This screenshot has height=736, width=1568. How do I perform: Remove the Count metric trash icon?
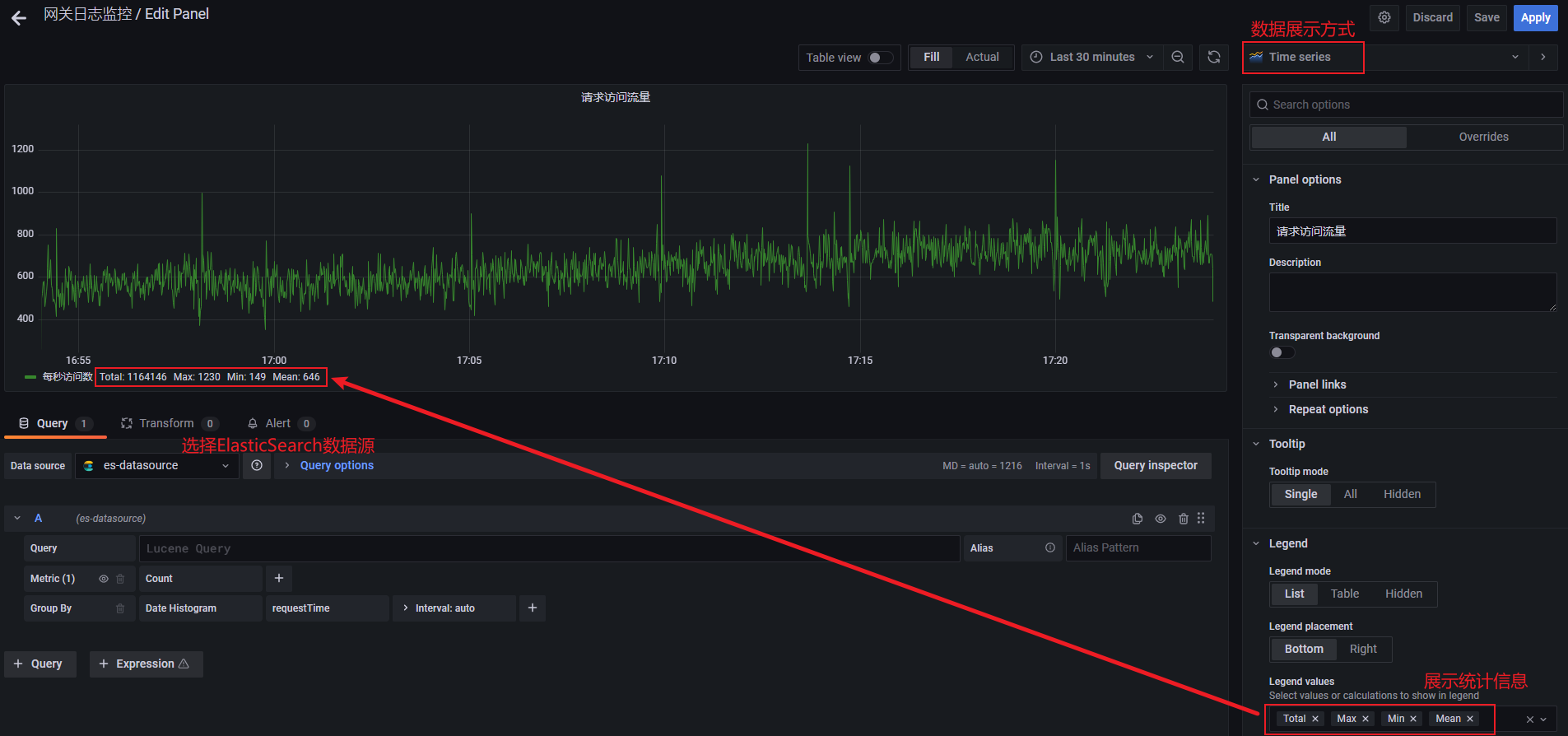120,579
